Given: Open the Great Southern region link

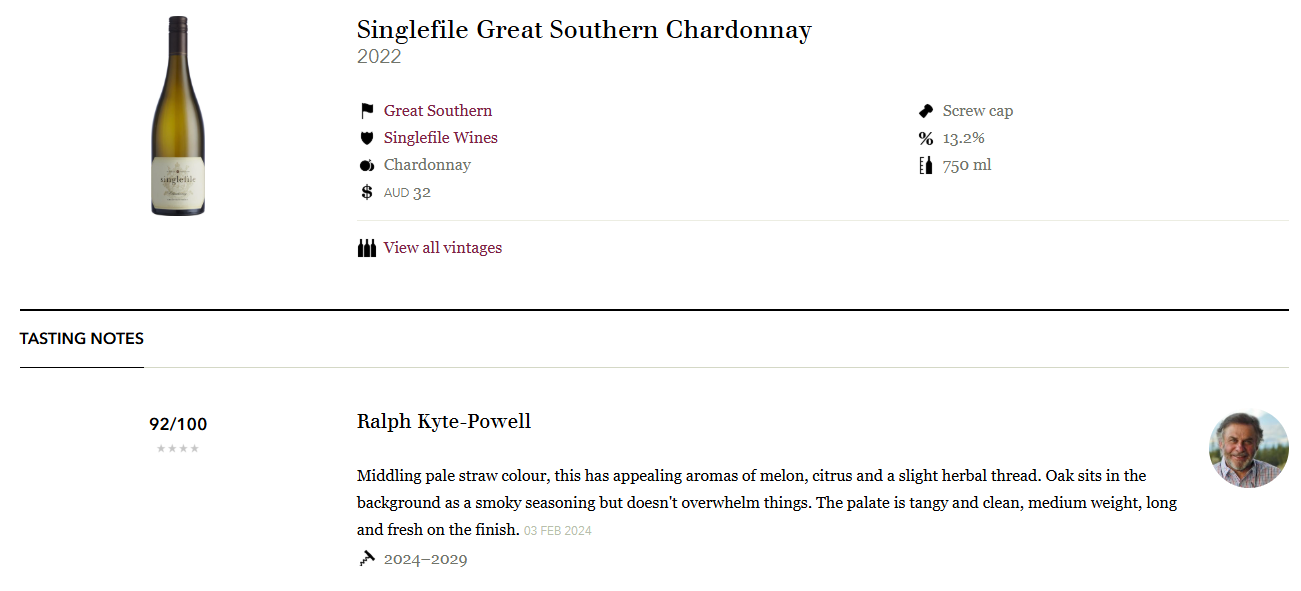Looking at the screenshot, I should 438,111.
